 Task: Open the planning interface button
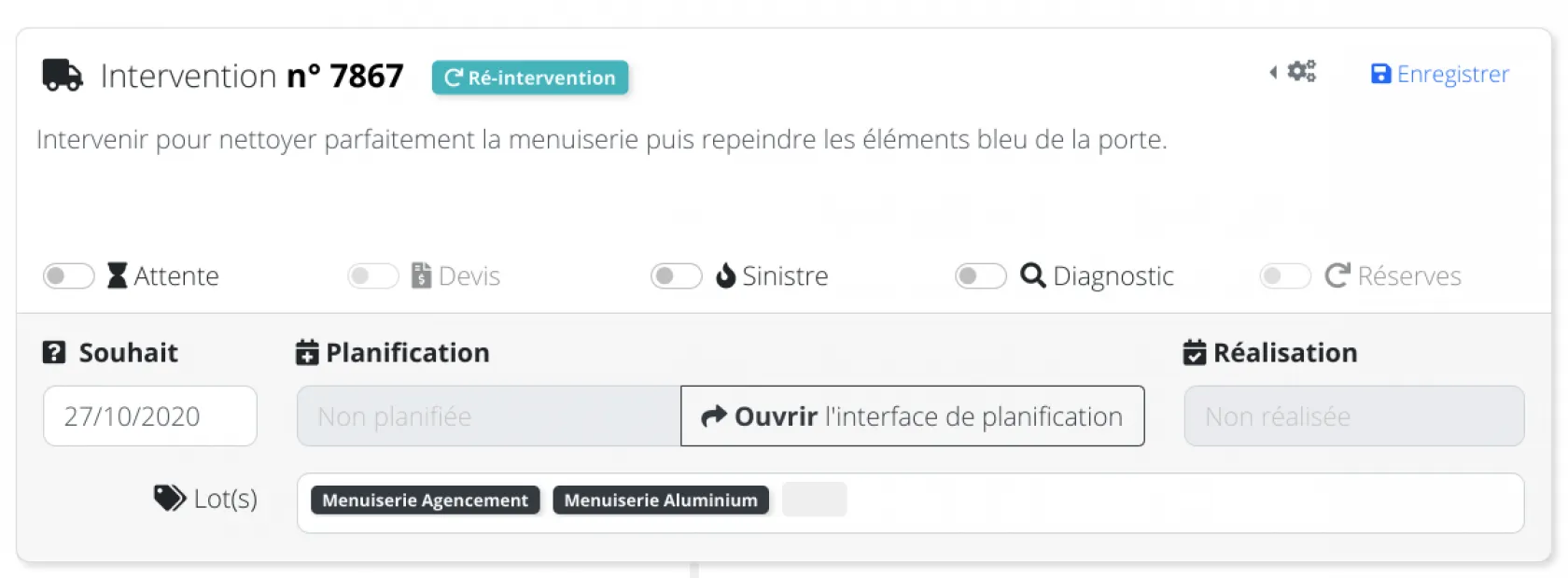click(x=912, y=416)
